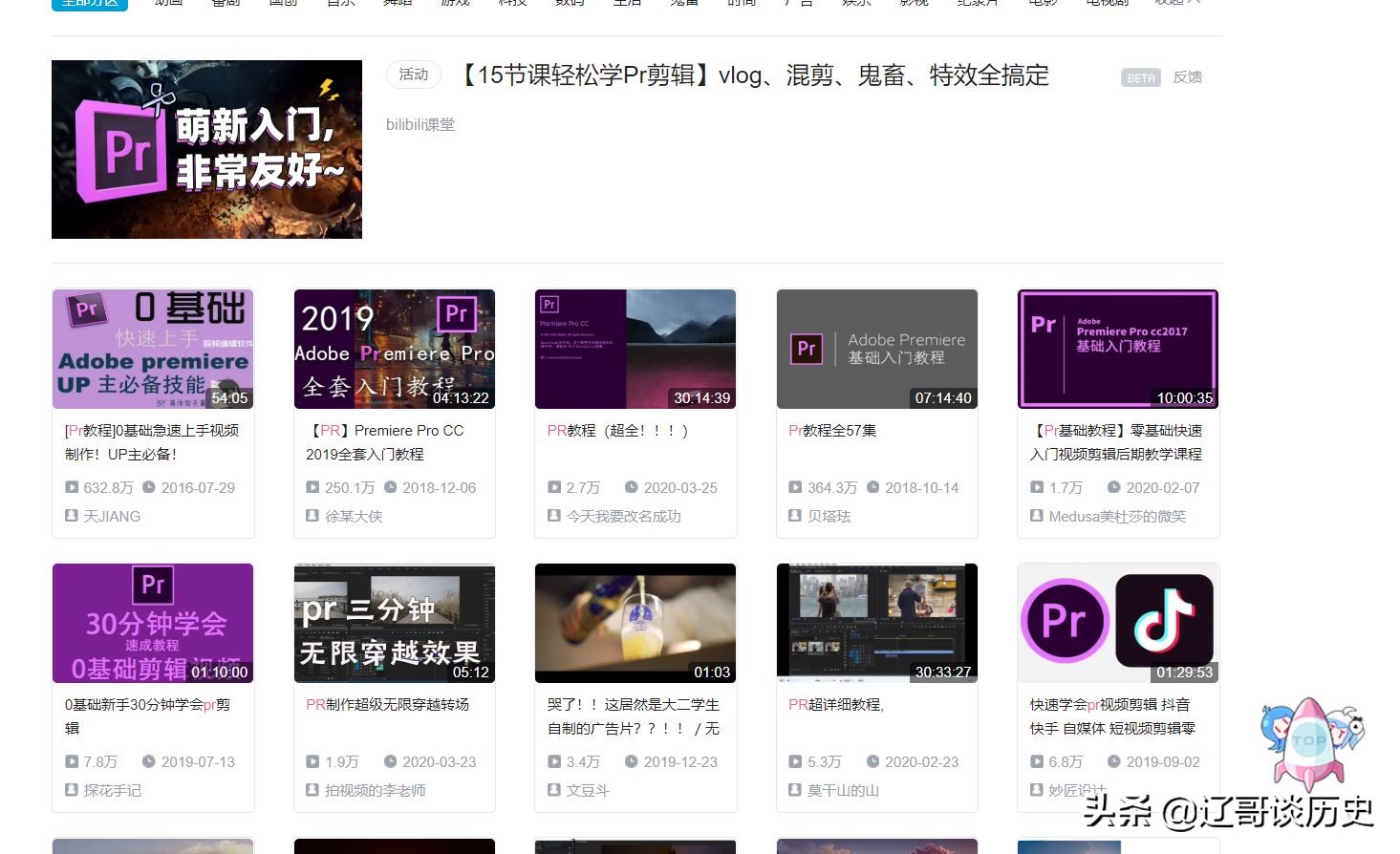This screenshot has height=854, width=1400.
Task: Open the 0基础 快速上手 video thumbnail
Action: (153, 350)
